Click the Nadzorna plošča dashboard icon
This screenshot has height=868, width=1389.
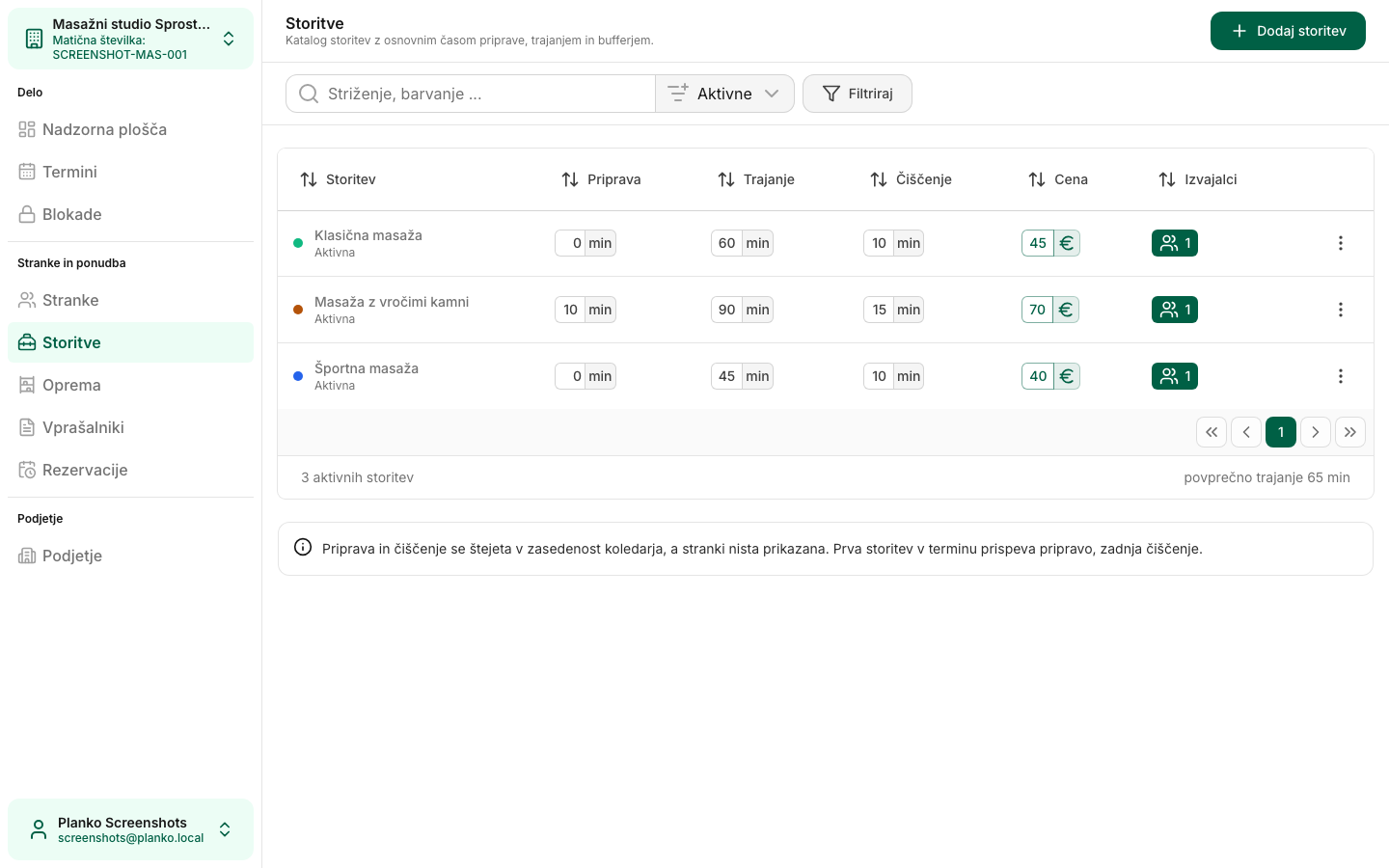pos(27,129)
